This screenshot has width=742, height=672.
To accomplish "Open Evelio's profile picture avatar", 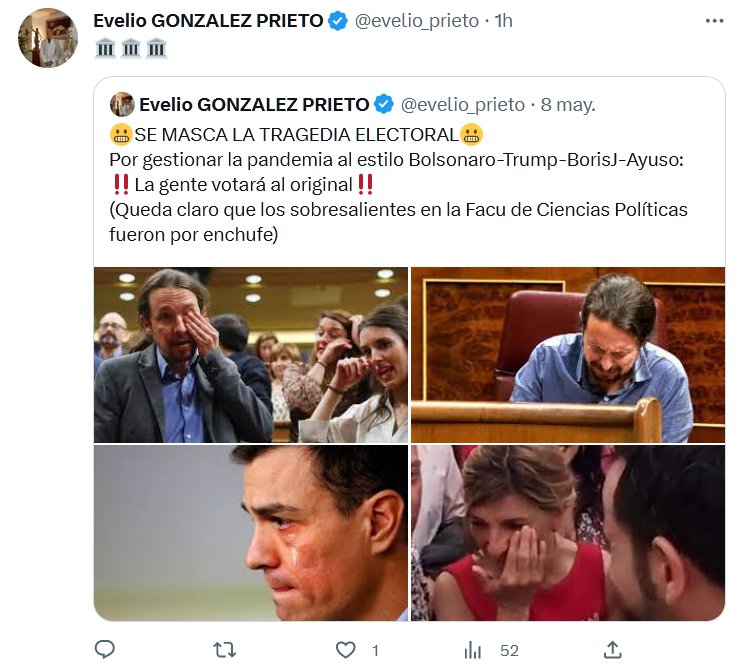I will pyautogui.click(x=47, y=38).
